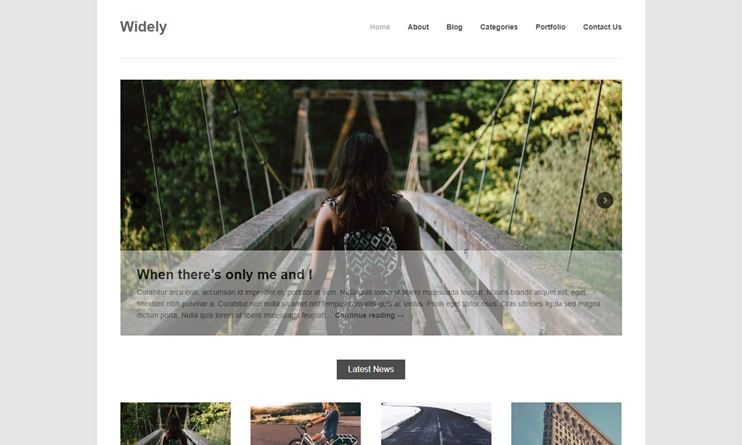Open the 'When there's only me and I' post title
The height and width of the screenshot is (445, 742).
tap(224, 275)
